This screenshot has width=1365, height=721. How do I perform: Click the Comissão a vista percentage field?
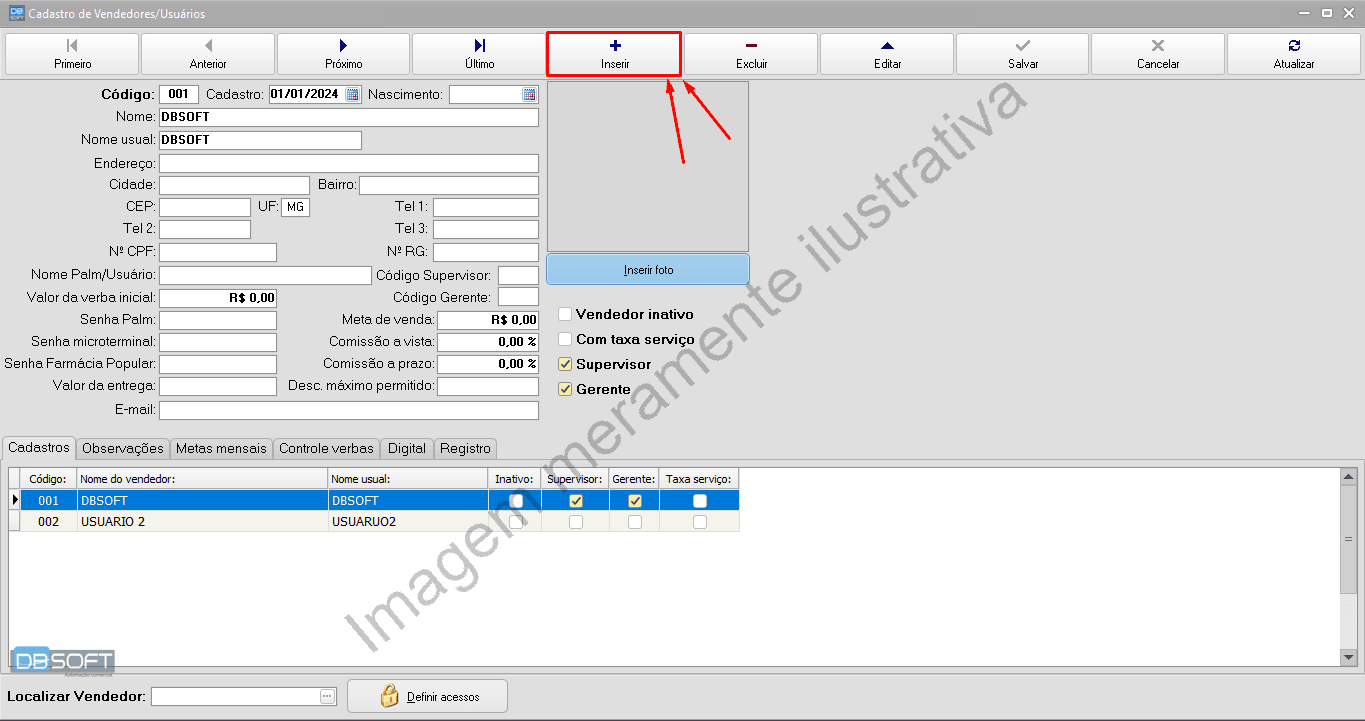point(488,342)
